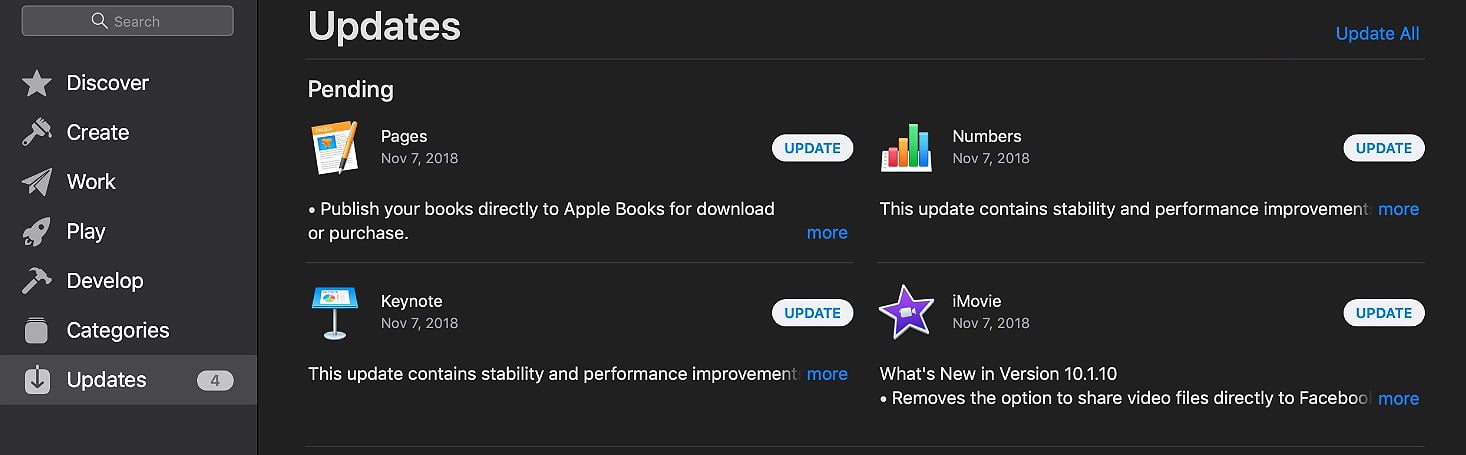The width and height of the screenshot is (1466, 455).
Task: Click the Update All link
Action: click(1377, 33)
